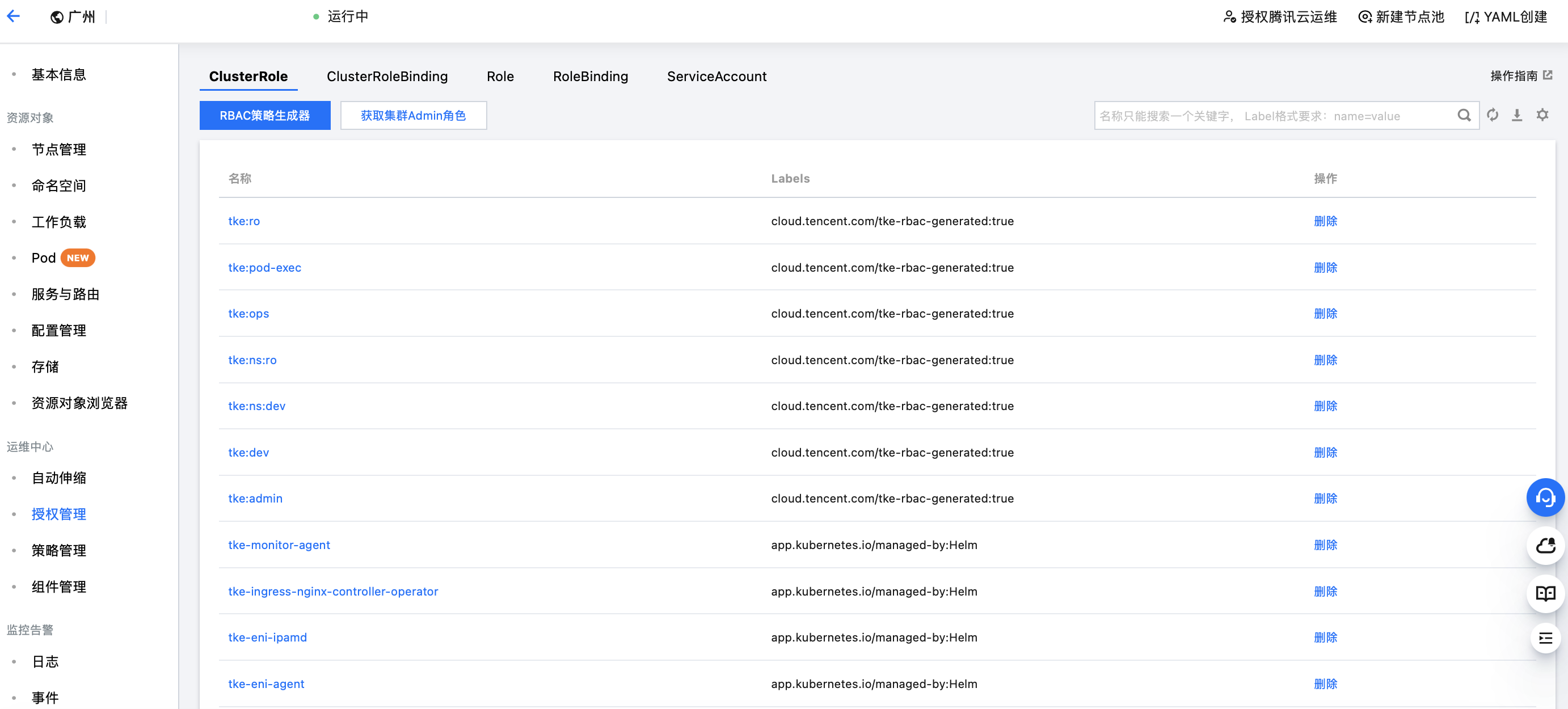Click the download list icon
The width and height of the screenshot is (1568, 709).
click(x=1517, y=115)
